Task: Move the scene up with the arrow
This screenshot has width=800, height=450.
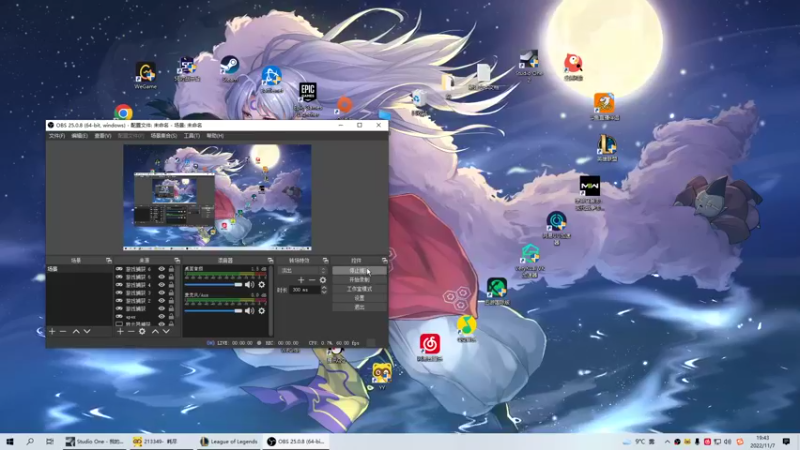Action: click(76, 332)
